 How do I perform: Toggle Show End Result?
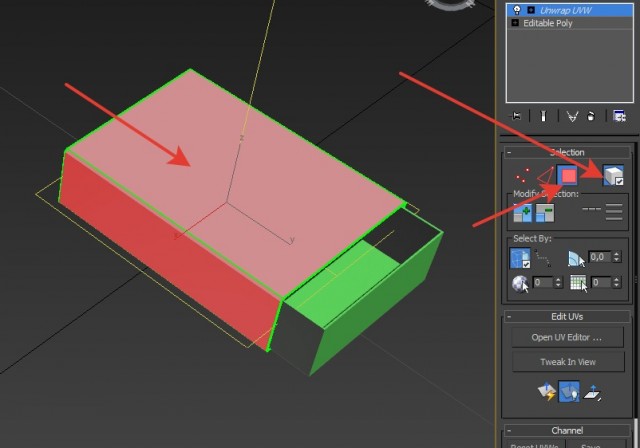pyautogui.click(x=543, y=116)
